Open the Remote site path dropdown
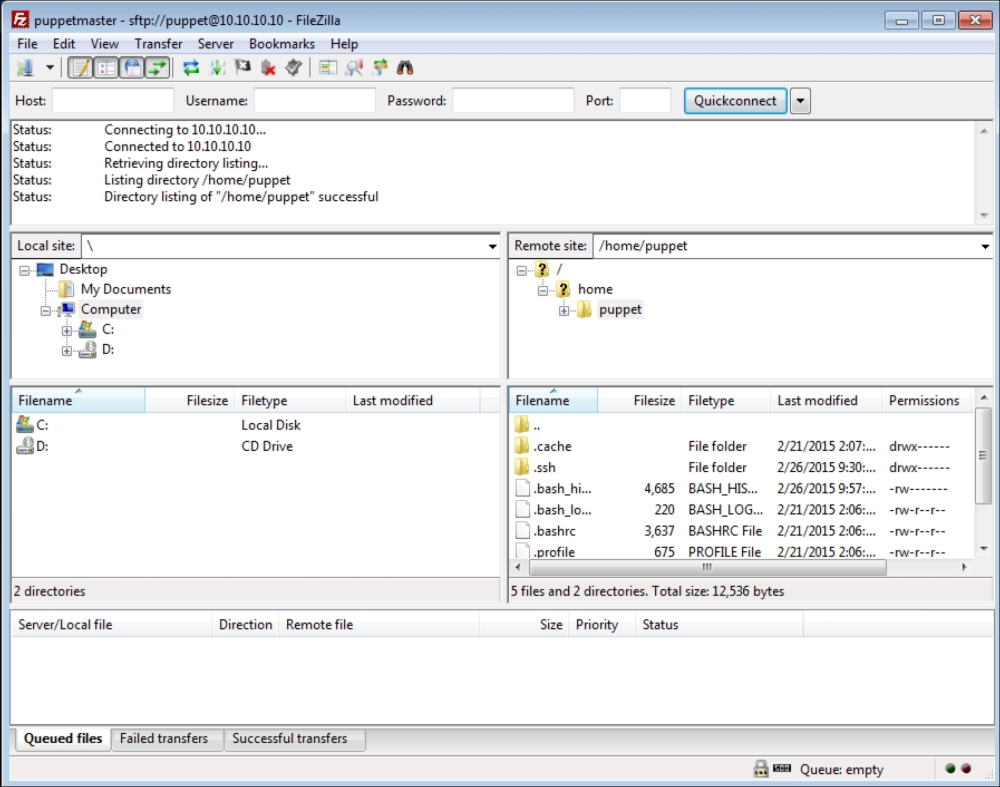The height and width of the screenshot is (787, 1000). pos(986,246)
